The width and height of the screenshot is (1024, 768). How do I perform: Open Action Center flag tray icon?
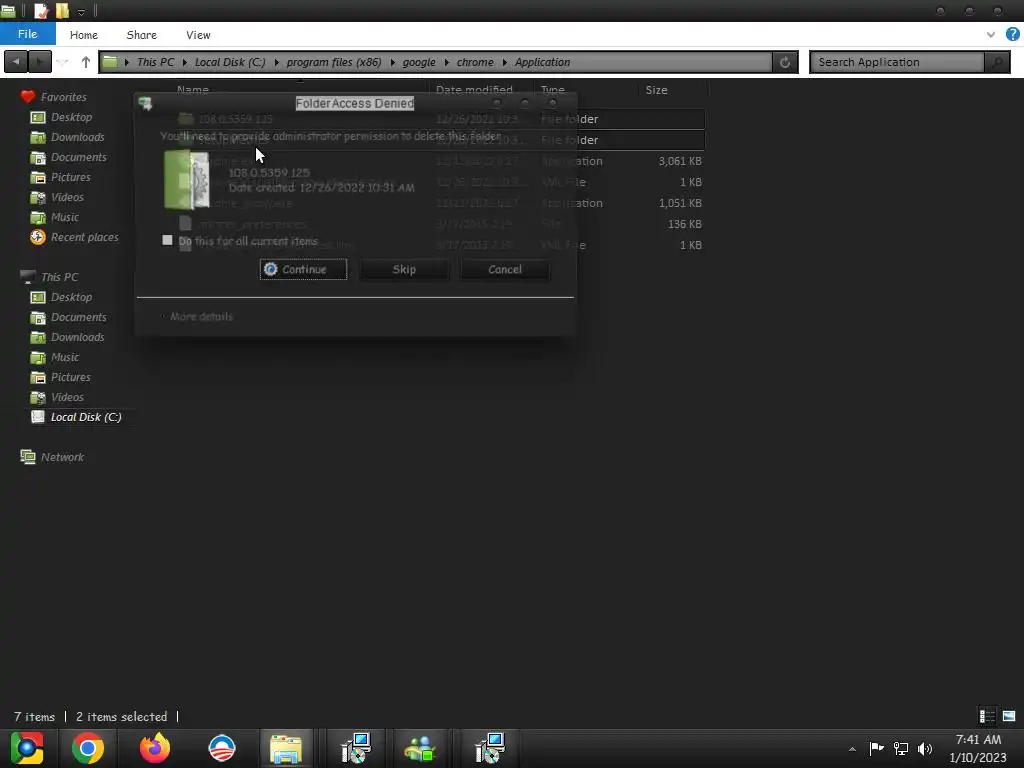tap(876, 748)
